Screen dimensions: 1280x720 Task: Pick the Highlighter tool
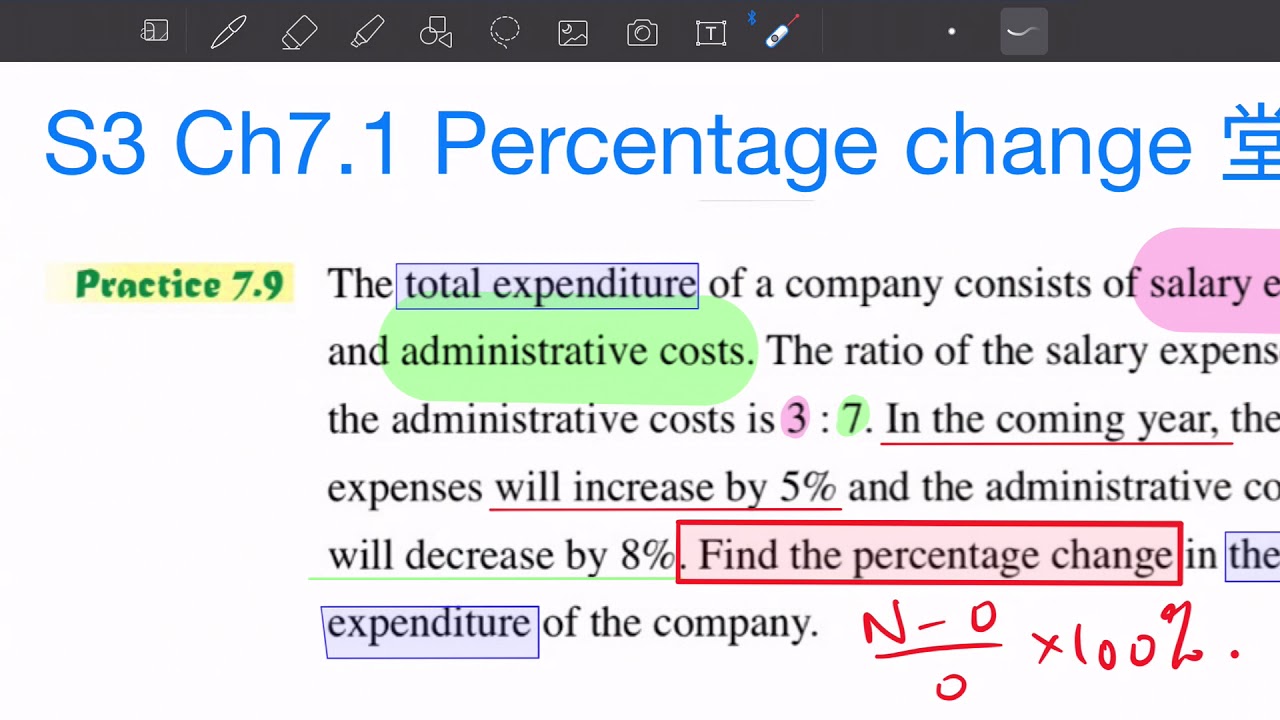click(367, 31)
